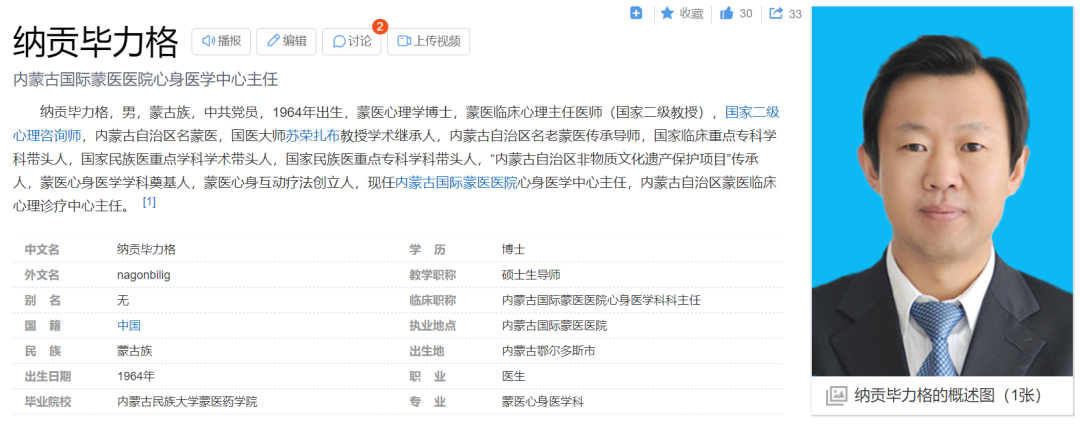Click the share count 33
This screenshot has width=1080, height=429.
point(796,13)
